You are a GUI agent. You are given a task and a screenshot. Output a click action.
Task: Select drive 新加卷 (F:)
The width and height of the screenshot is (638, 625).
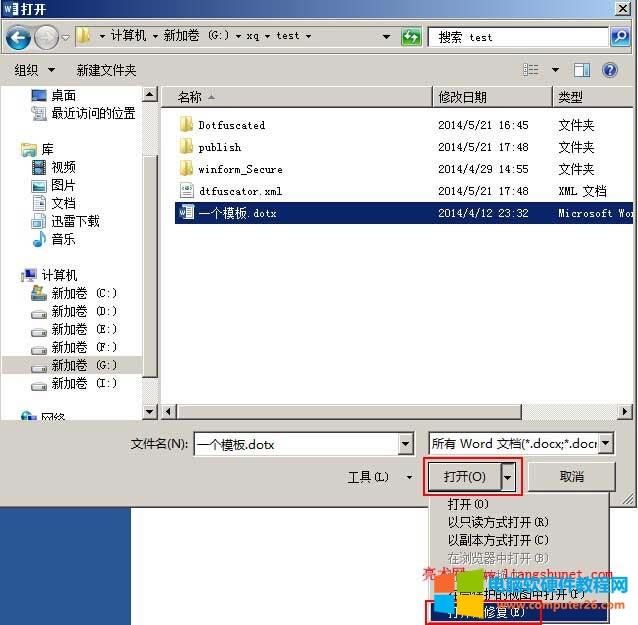(74, 347)
